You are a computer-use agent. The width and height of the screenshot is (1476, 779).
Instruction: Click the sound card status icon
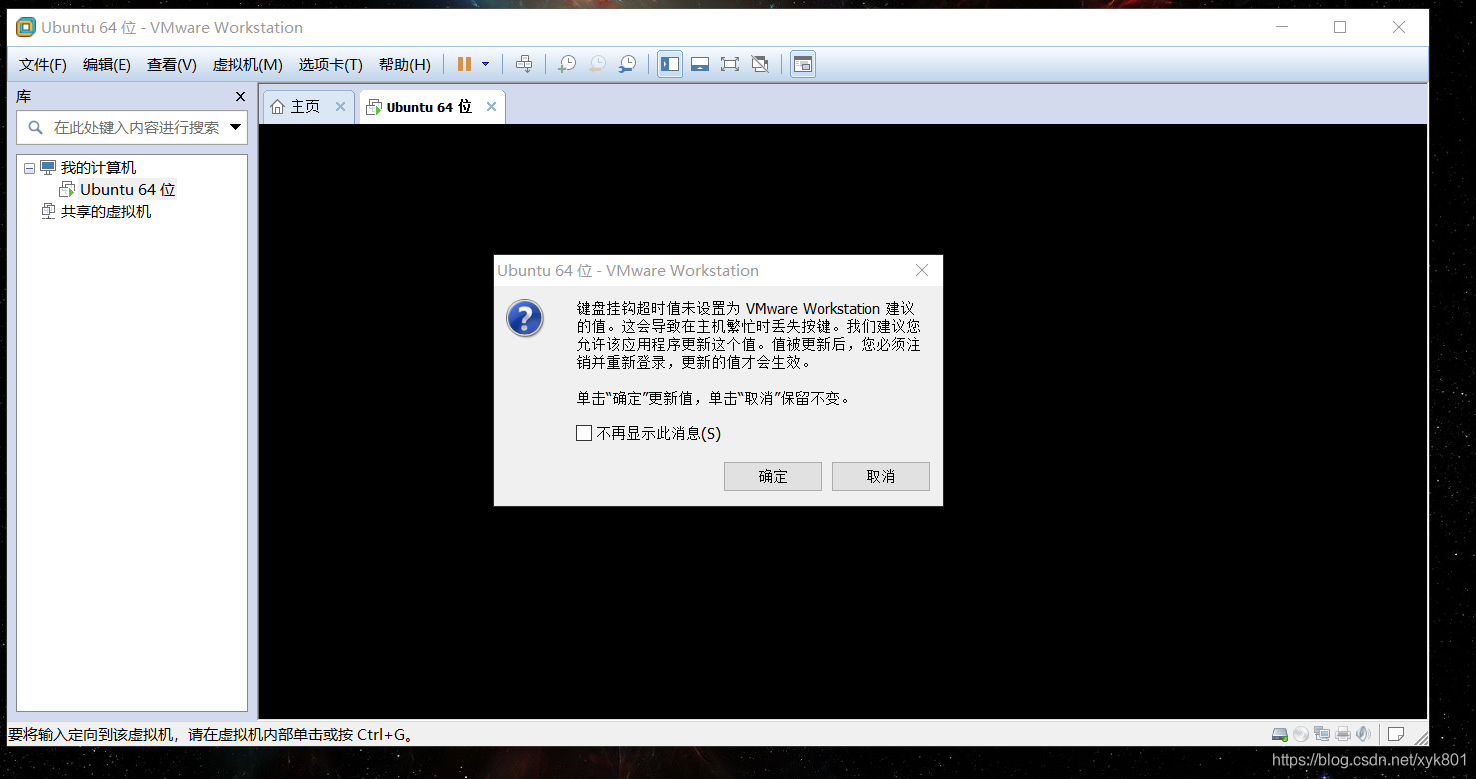coord(1364,734)
